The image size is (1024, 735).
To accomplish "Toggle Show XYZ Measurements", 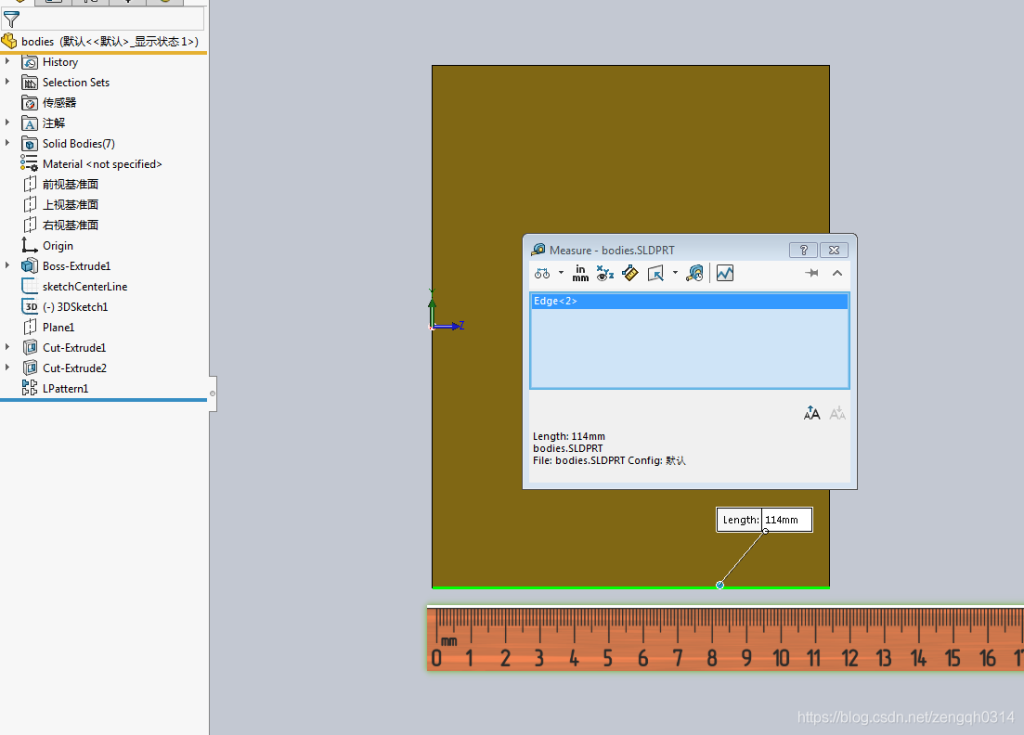I will [605, 273].
